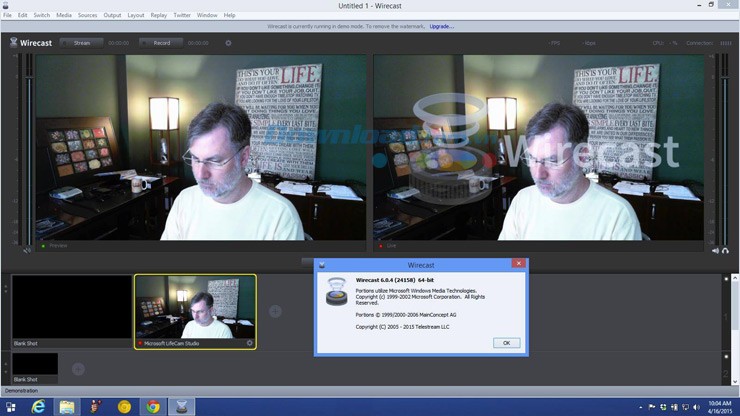Open the yellow circle app on taskbar
Viewport: 740px width, 416px height.
(x=124, y=407)
